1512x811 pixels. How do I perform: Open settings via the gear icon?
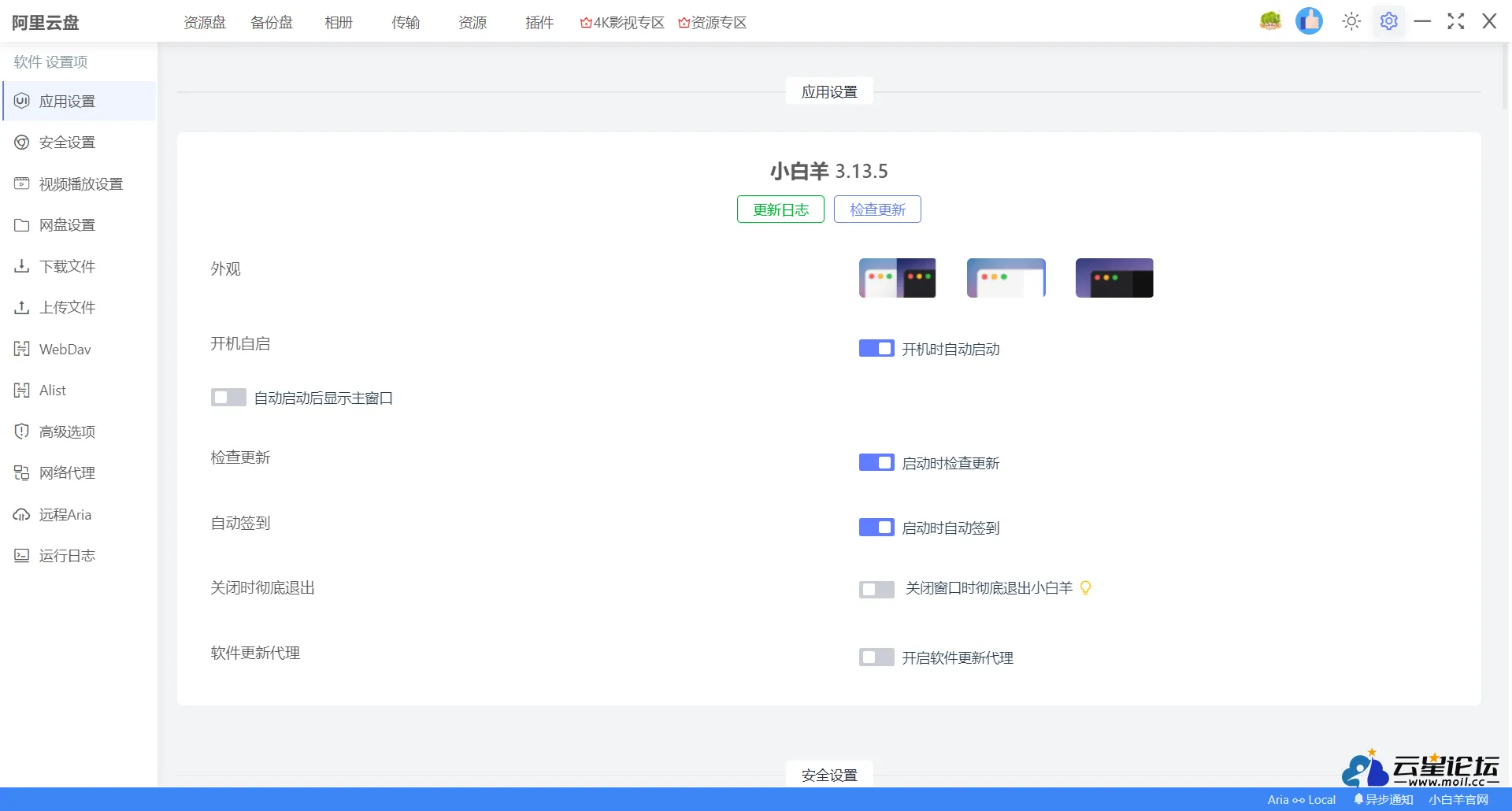click(x=1389, y=21)
